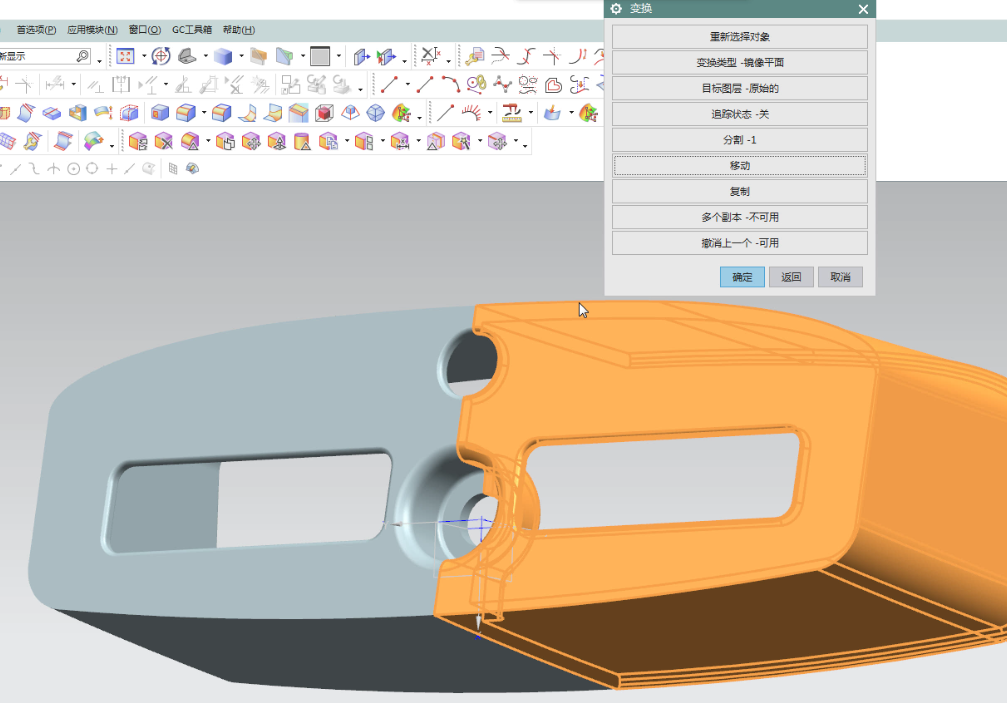This screenshot has width=1007, height=703.
Task: Select the grey background color swatch icon
Action: point(320,56)
